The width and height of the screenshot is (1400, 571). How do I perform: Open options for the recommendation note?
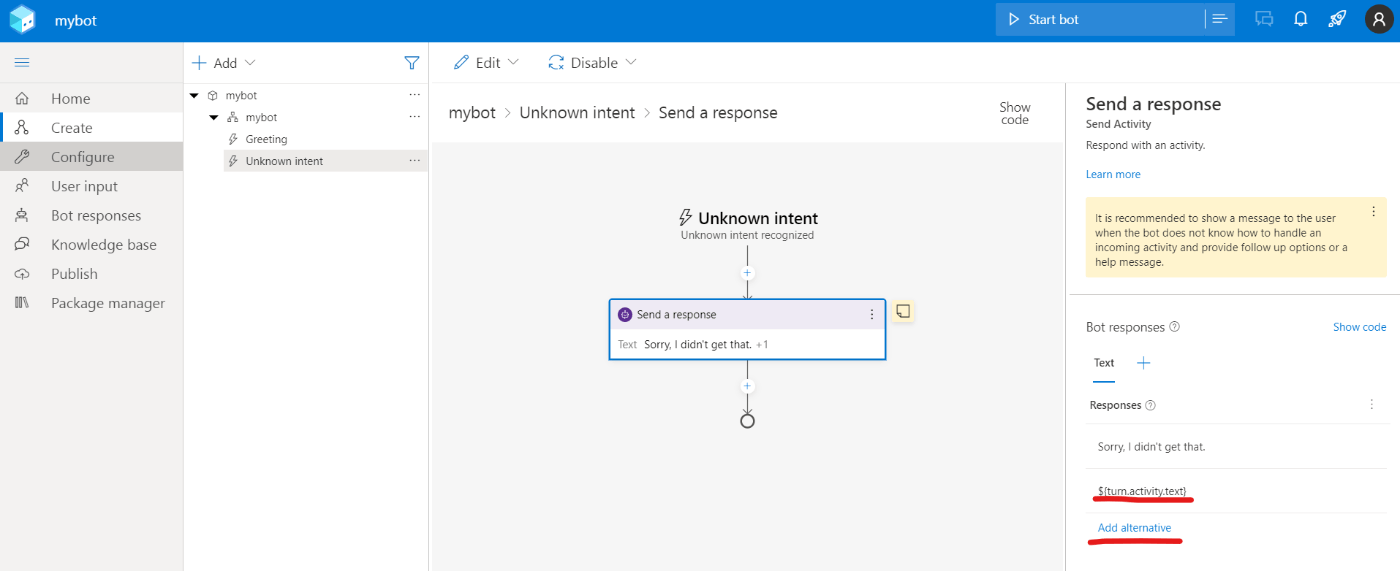pyautogui.click(x=1374, y=211)
